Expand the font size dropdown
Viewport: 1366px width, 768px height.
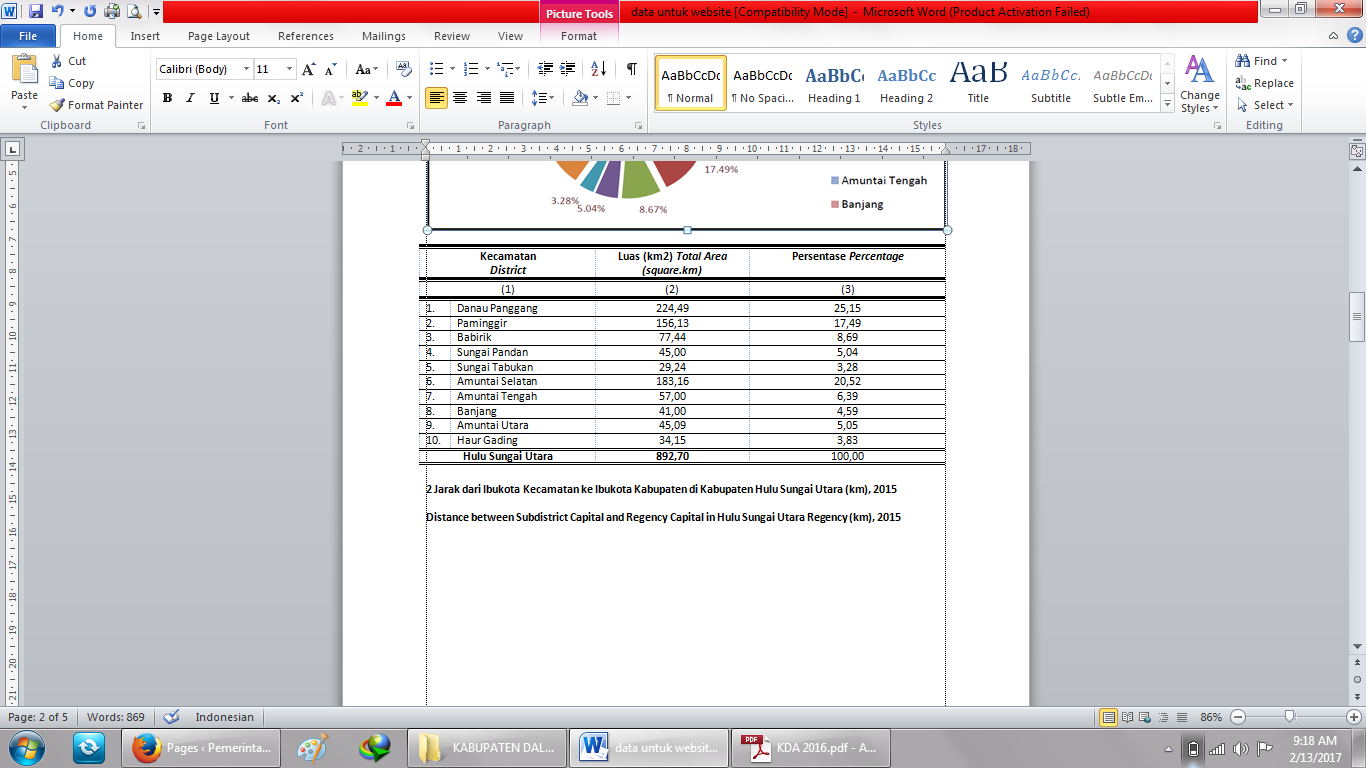pyautogui.click(x=290, y=69)
